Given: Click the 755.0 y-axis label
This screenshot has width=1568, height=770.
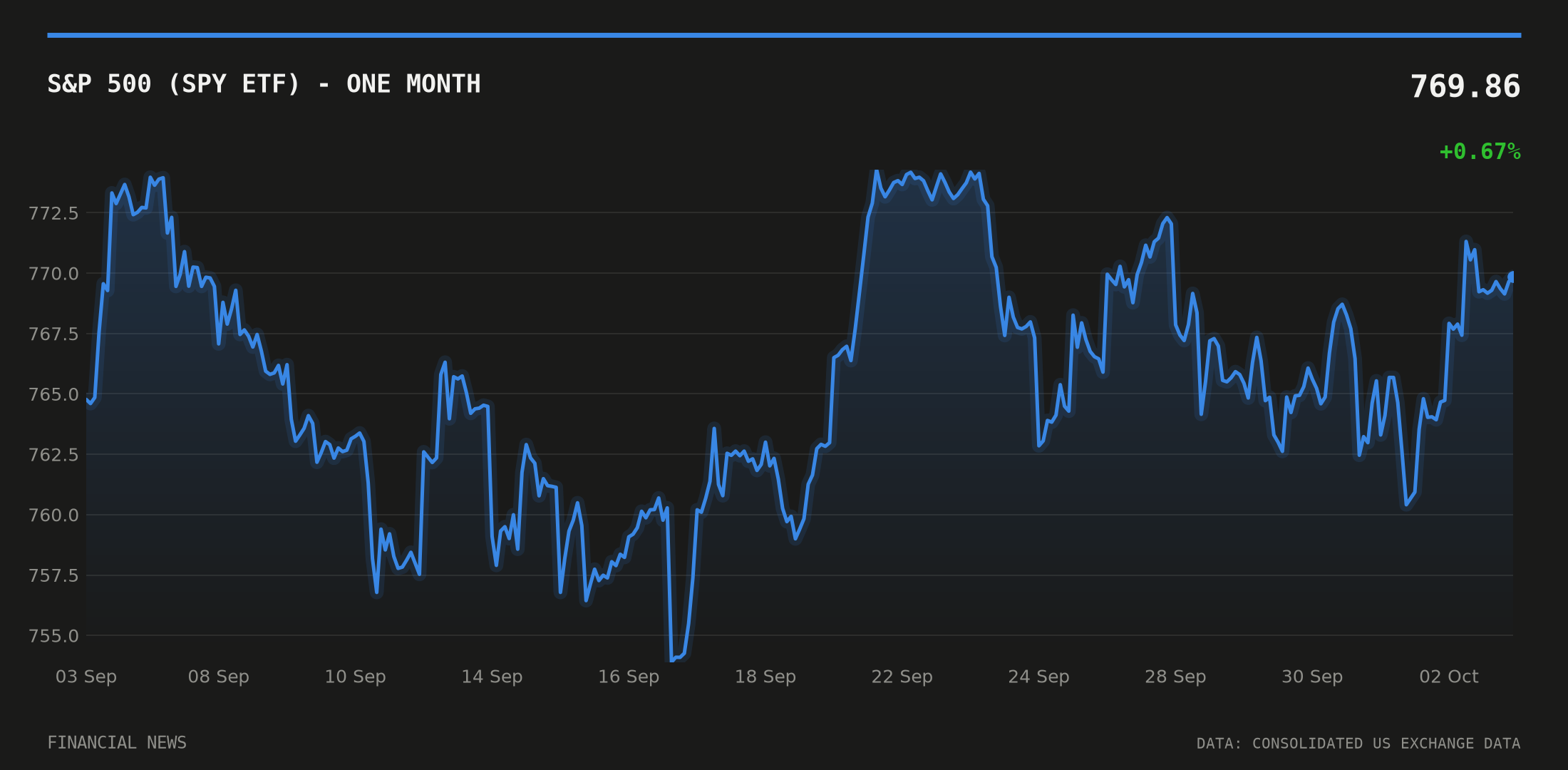Looking at the screenshot, I should tap(53, 636).
